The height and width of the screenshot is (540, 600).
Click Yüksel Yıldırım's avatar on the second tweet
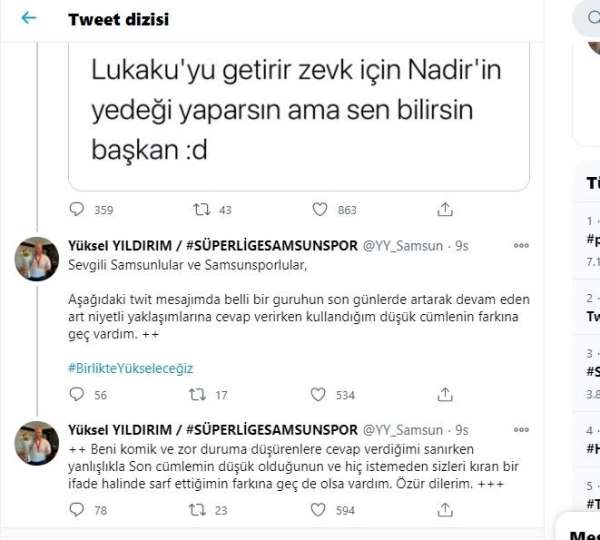click(36, 444)
